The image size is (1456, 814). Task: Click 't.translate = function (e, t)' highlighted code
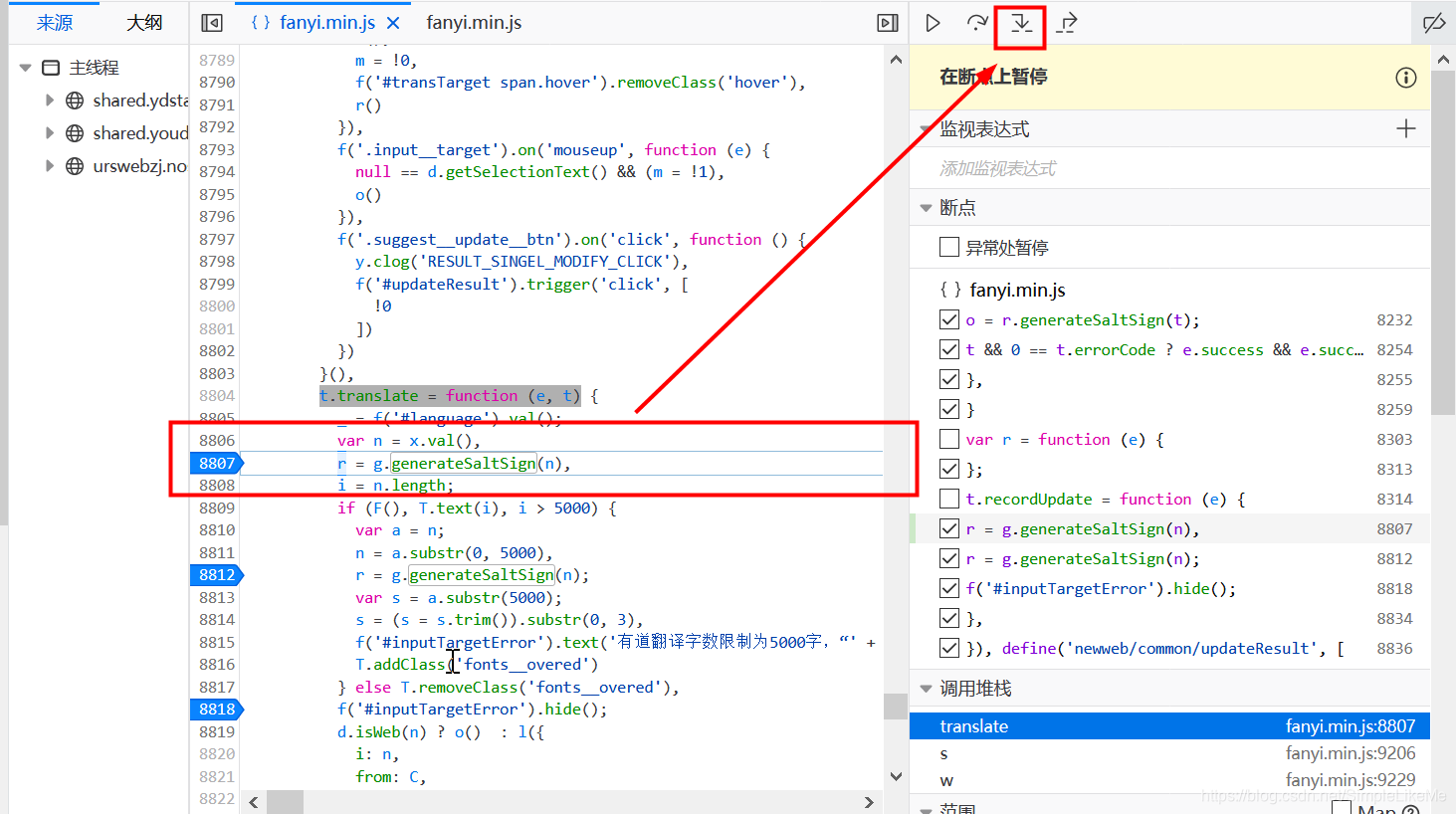450,396
